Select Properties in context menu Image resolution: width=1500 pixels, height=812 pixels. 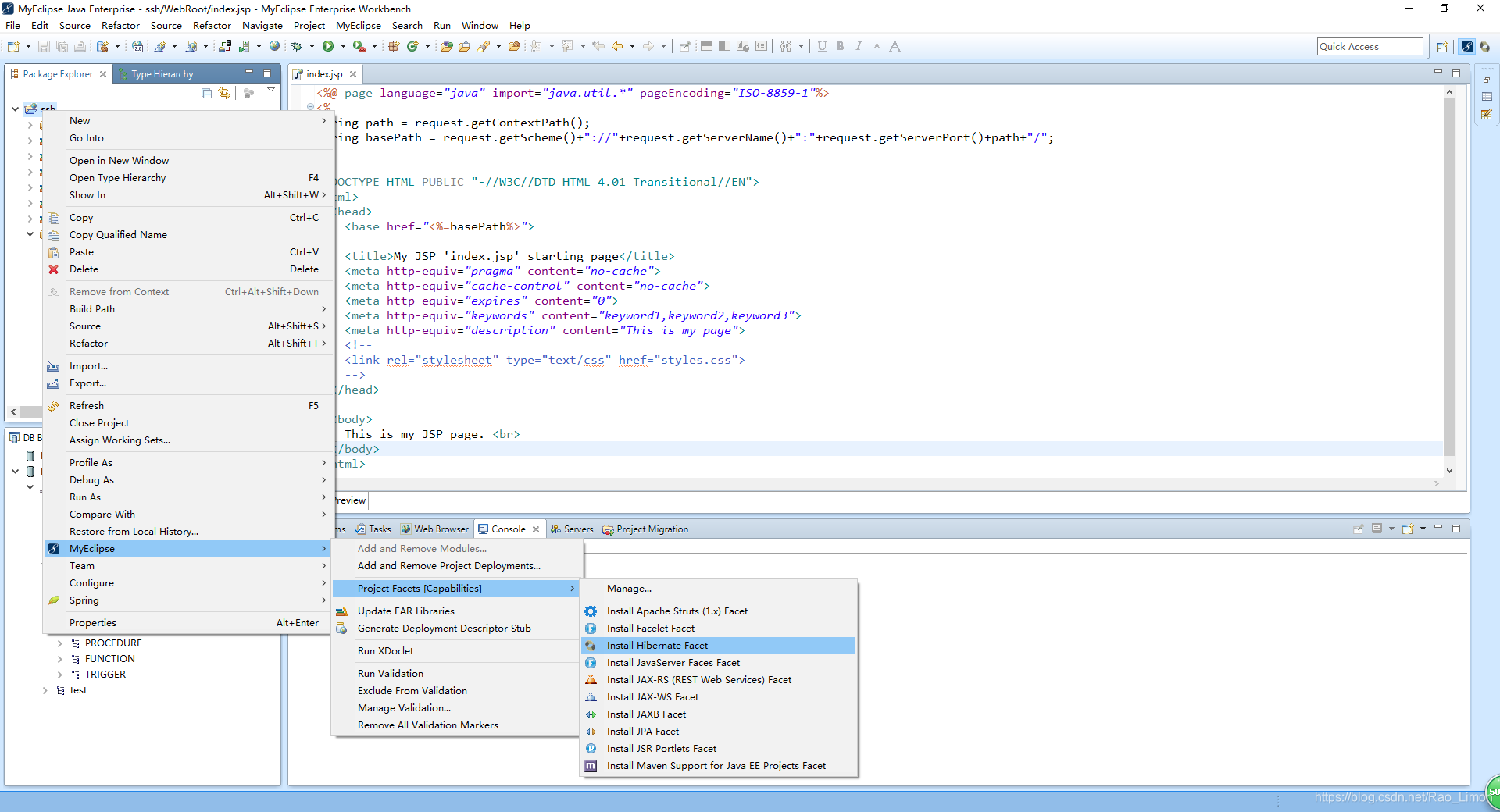pyautogui.click(x=187, y=623)
